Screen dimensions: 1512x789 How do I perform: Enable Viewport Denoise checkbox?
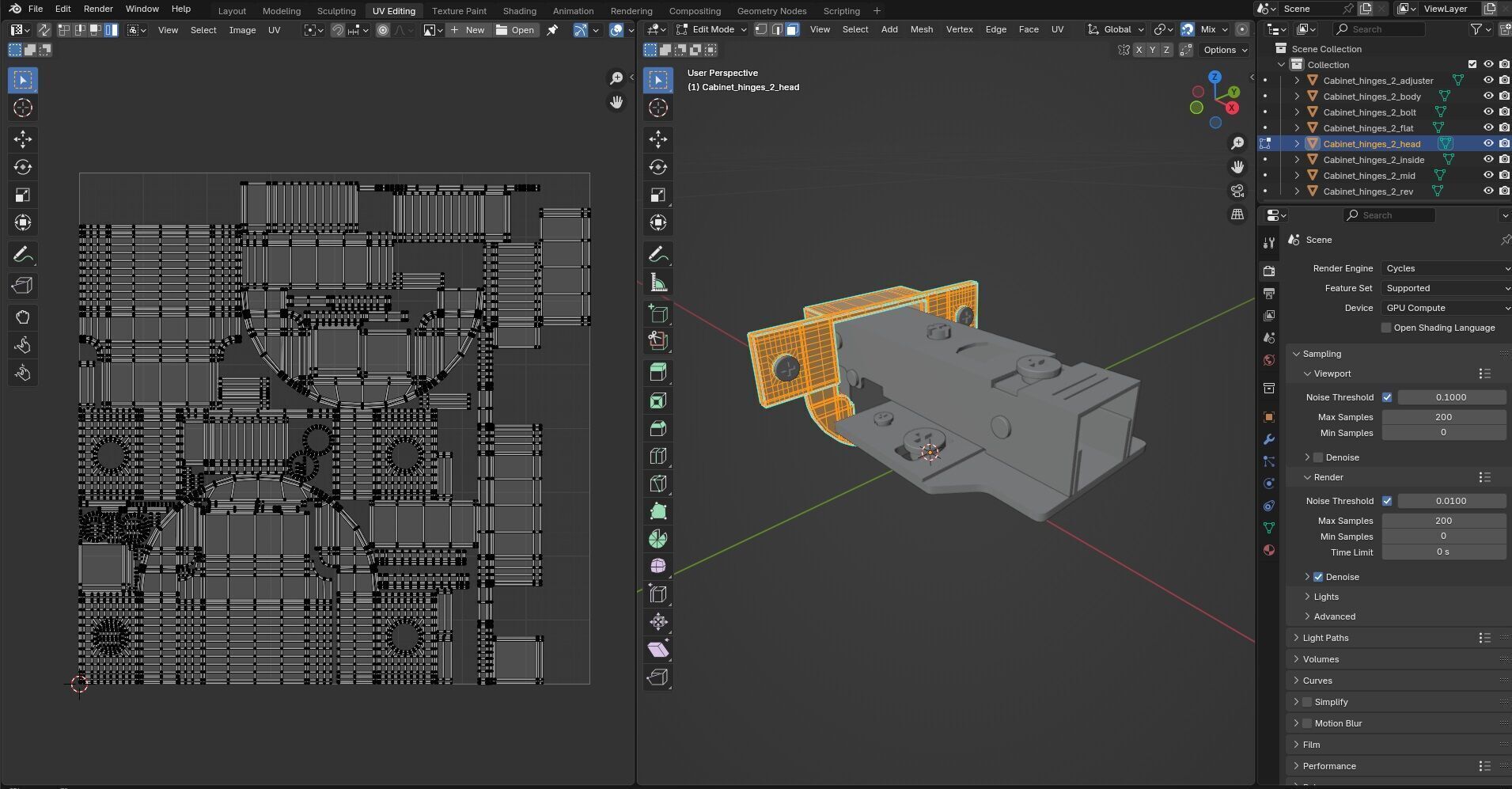1318,457
